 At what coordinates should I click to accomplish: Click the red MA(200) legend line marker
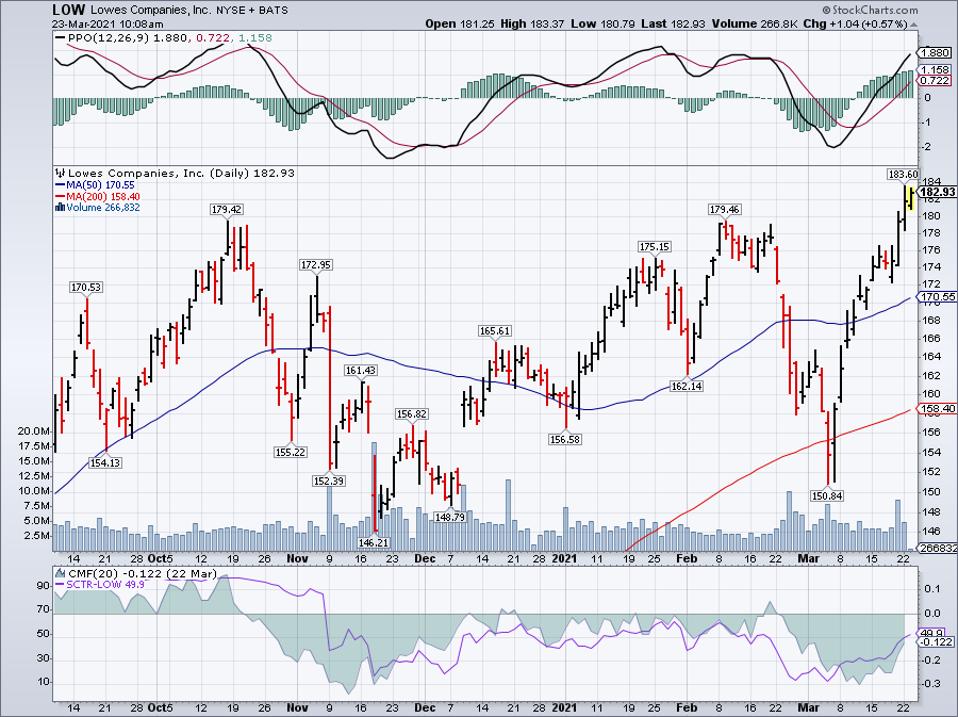[x=60, y=197]
